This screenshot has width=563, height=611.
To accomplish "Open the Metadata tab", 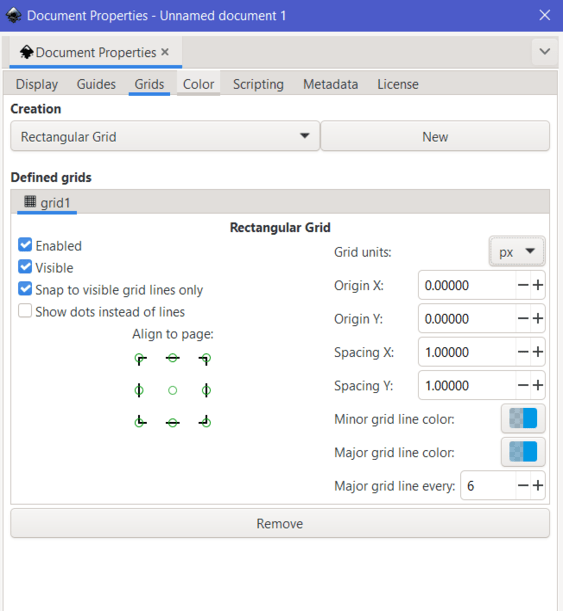I will (x=330, y=84).
